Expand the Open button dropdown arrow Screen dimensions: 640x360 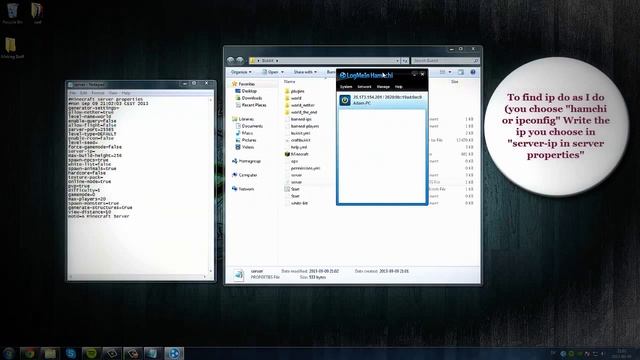point(282,72)
